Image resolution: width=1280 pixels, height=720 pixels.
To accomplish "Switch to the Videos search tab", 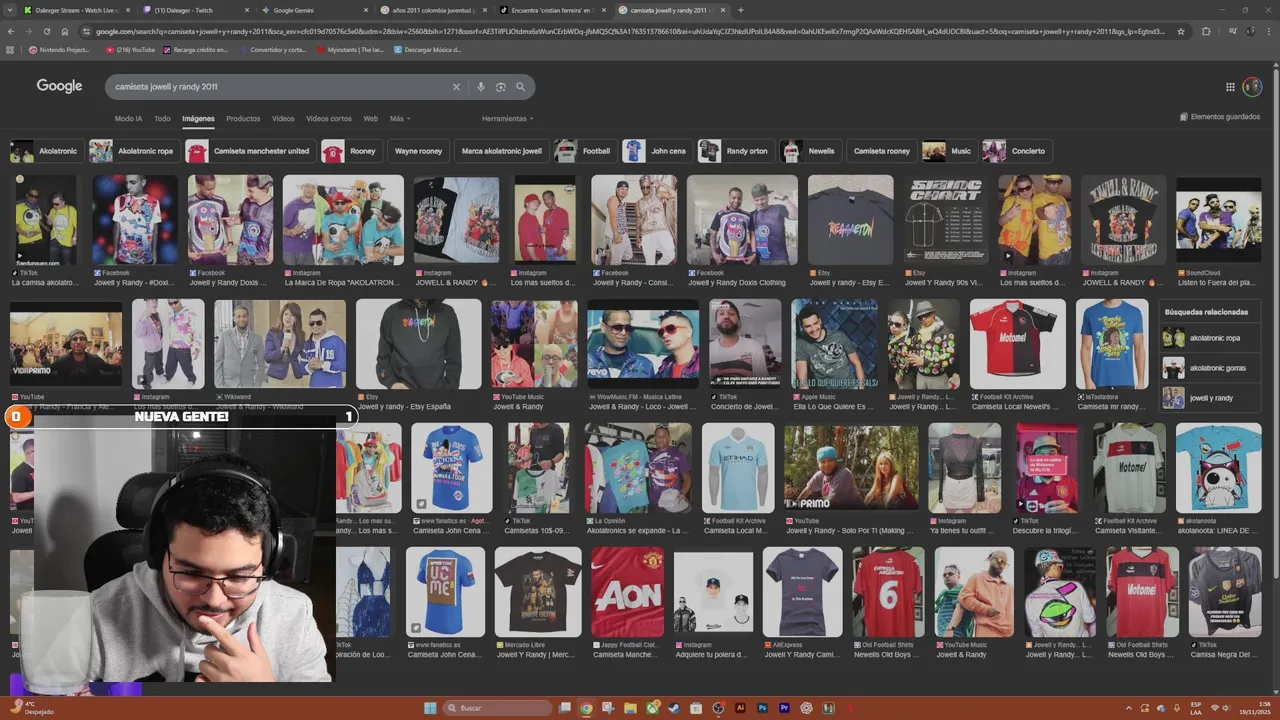I will (x=283, y=119).
